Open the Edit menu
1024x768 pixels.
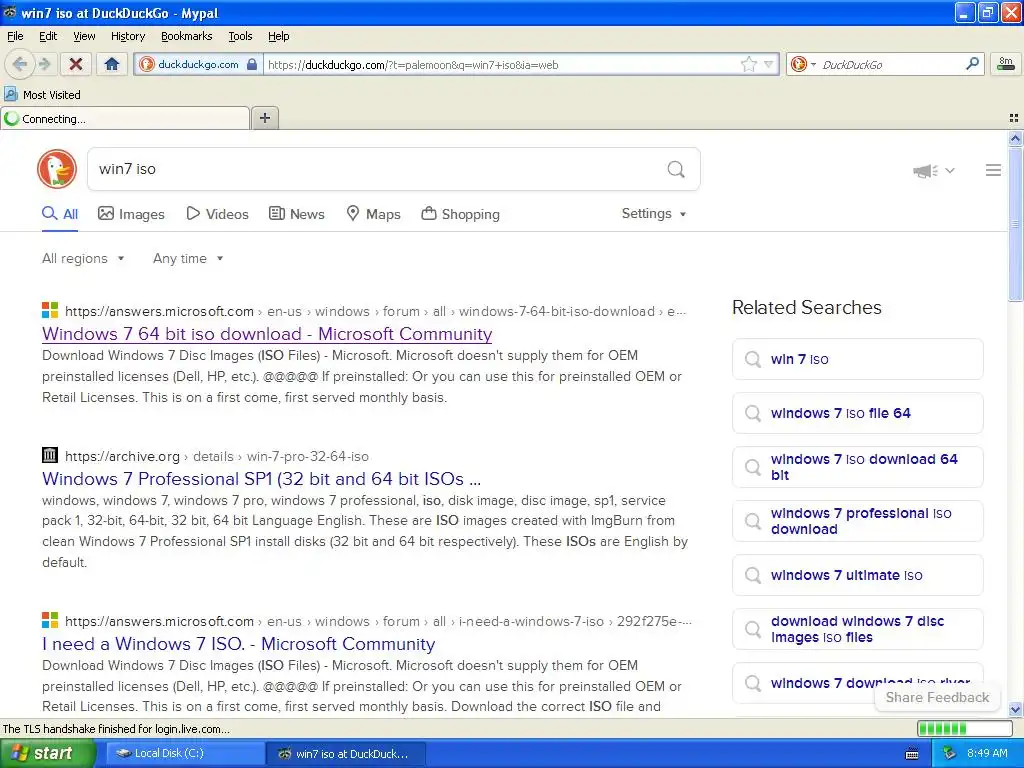48,36
